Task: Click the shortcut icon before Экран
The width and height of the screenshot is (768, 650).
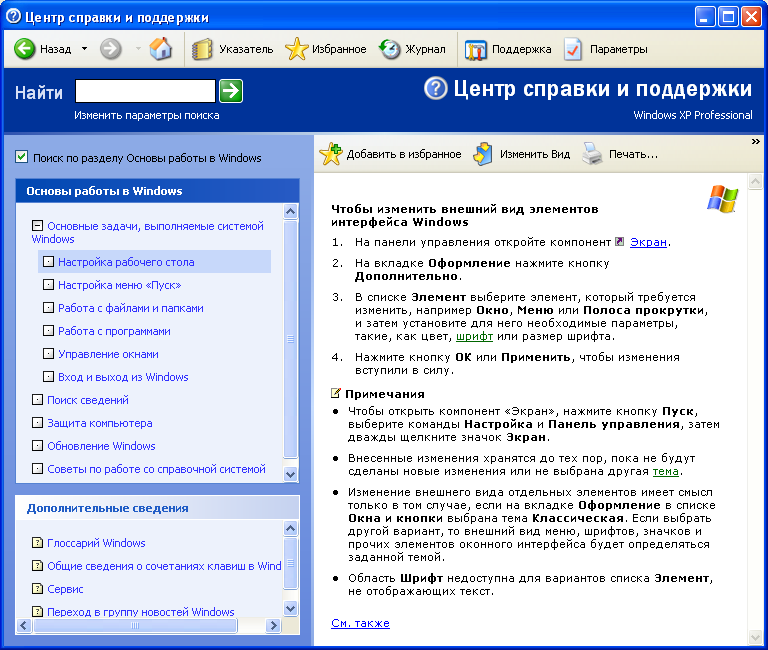Action: (620, 241)
